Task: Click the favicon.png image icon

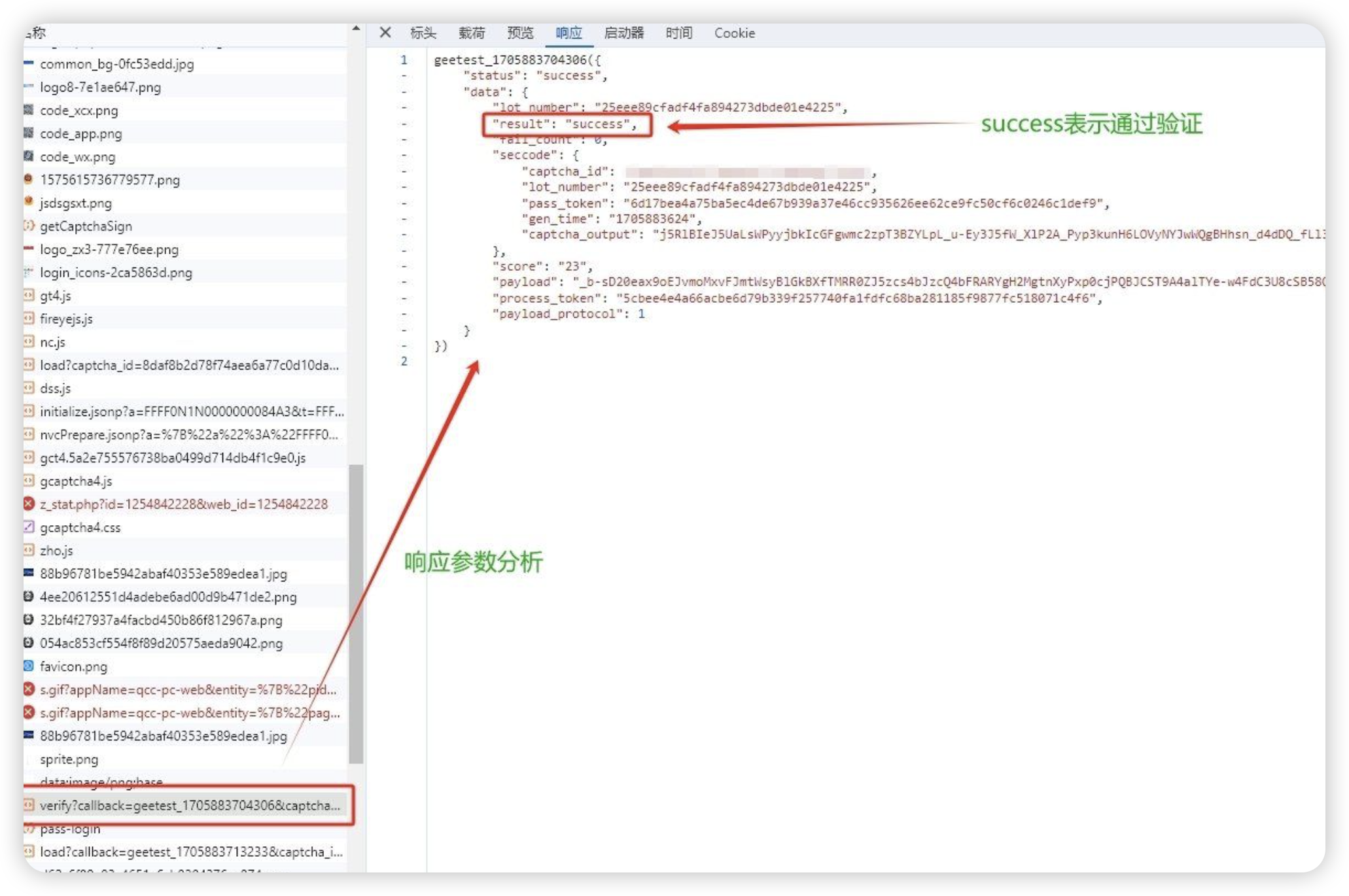Action: click(x=29, y=666)
